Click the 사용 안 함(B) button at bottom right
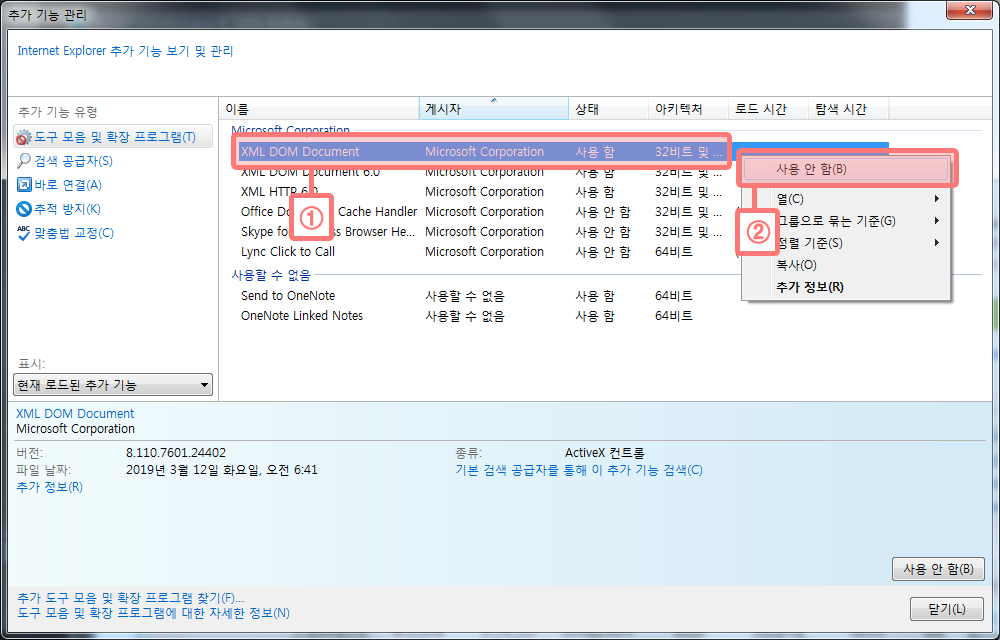 pyautogui.click(x=938, y=569)
